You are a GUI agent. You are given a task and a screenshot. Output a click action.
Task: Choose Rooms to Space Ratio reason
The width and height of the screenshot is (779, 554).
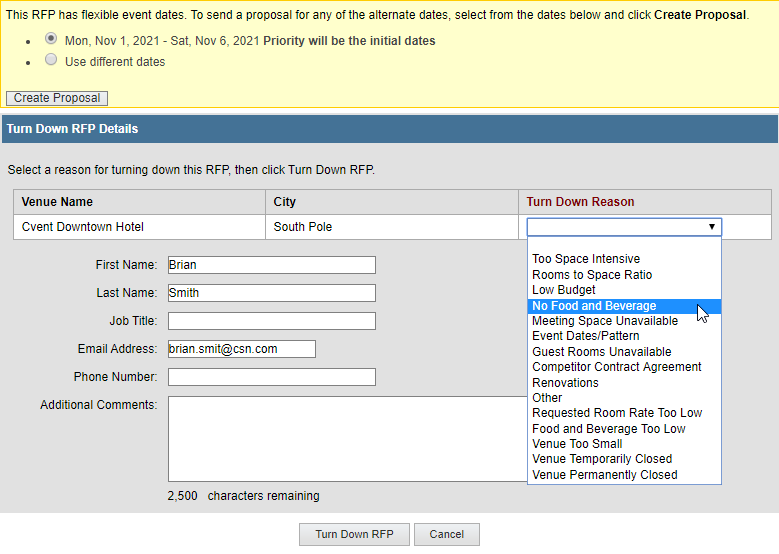pyautogui.click(x=624, y=275)
